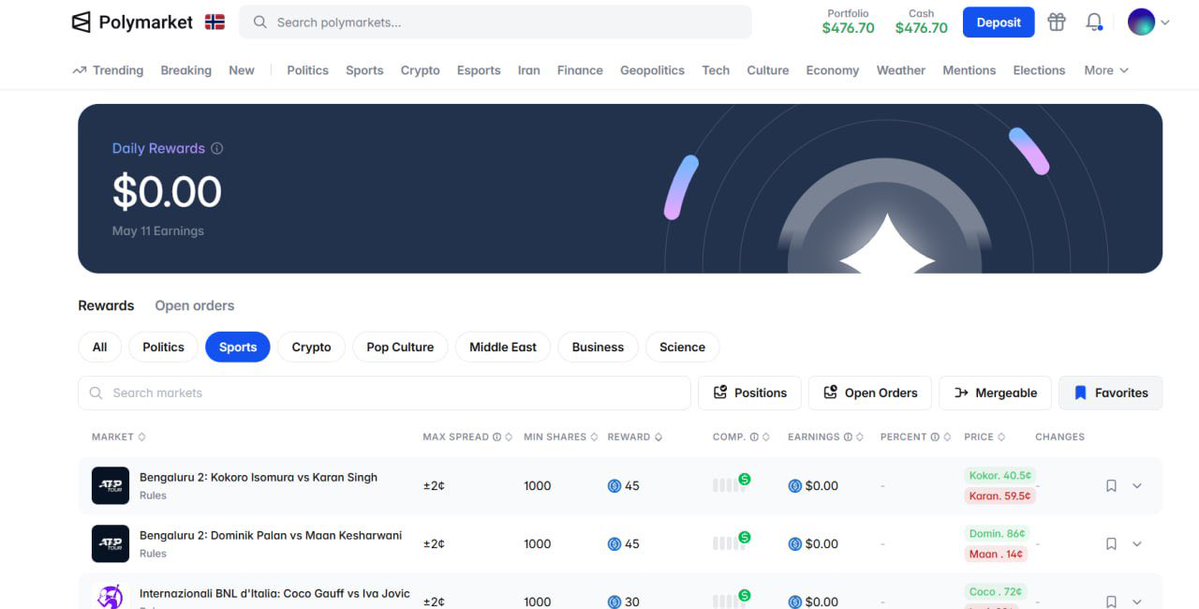Sort by the MIN SHARES column
Image resolution: width=1199 pixels, height=609 pixels.
[561, 437]
